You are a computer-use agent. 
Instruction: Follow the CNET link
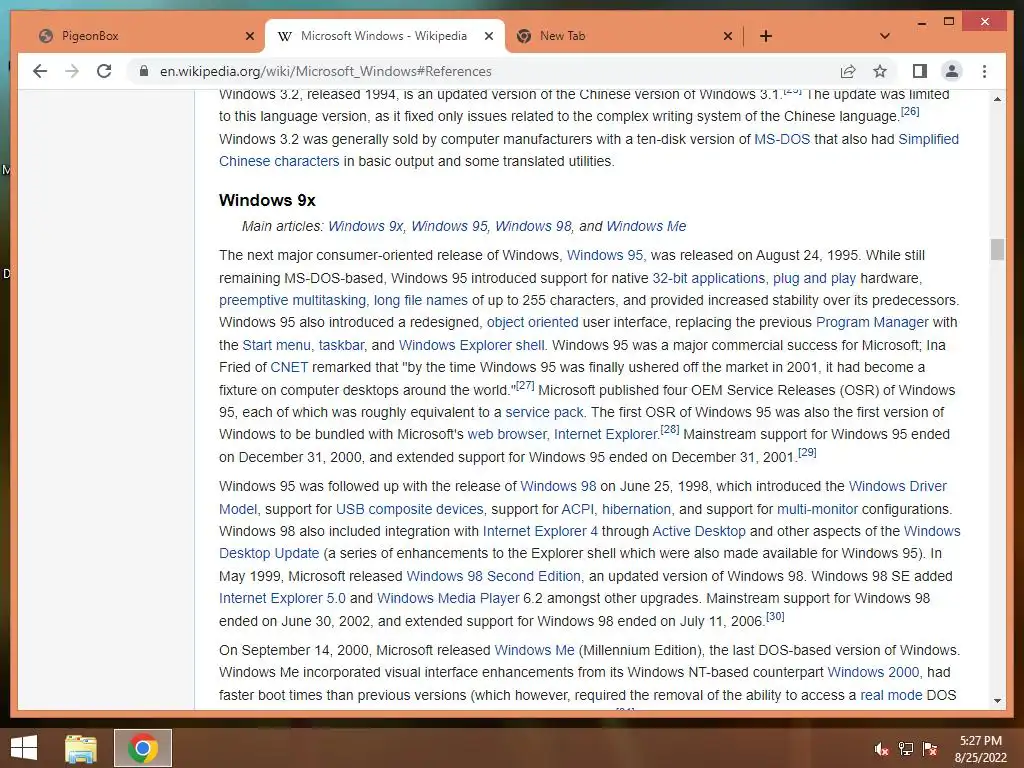[x=289, y=367]
